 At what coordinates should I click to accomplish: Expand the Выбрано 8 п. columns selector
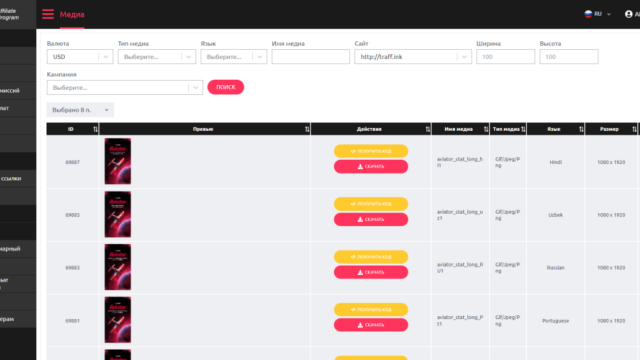[80, 110]
